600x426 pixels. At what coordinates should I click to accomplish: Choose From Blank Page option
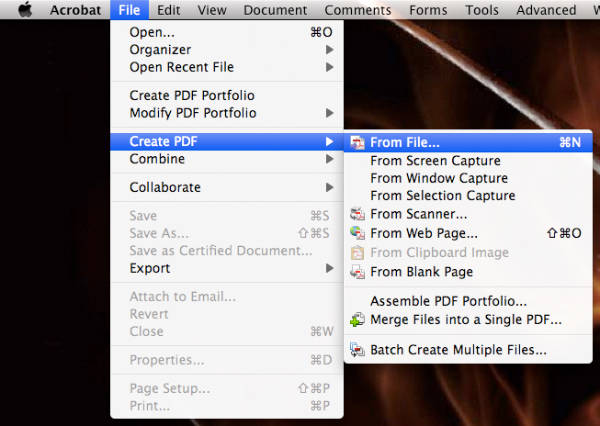pos(468,272)
